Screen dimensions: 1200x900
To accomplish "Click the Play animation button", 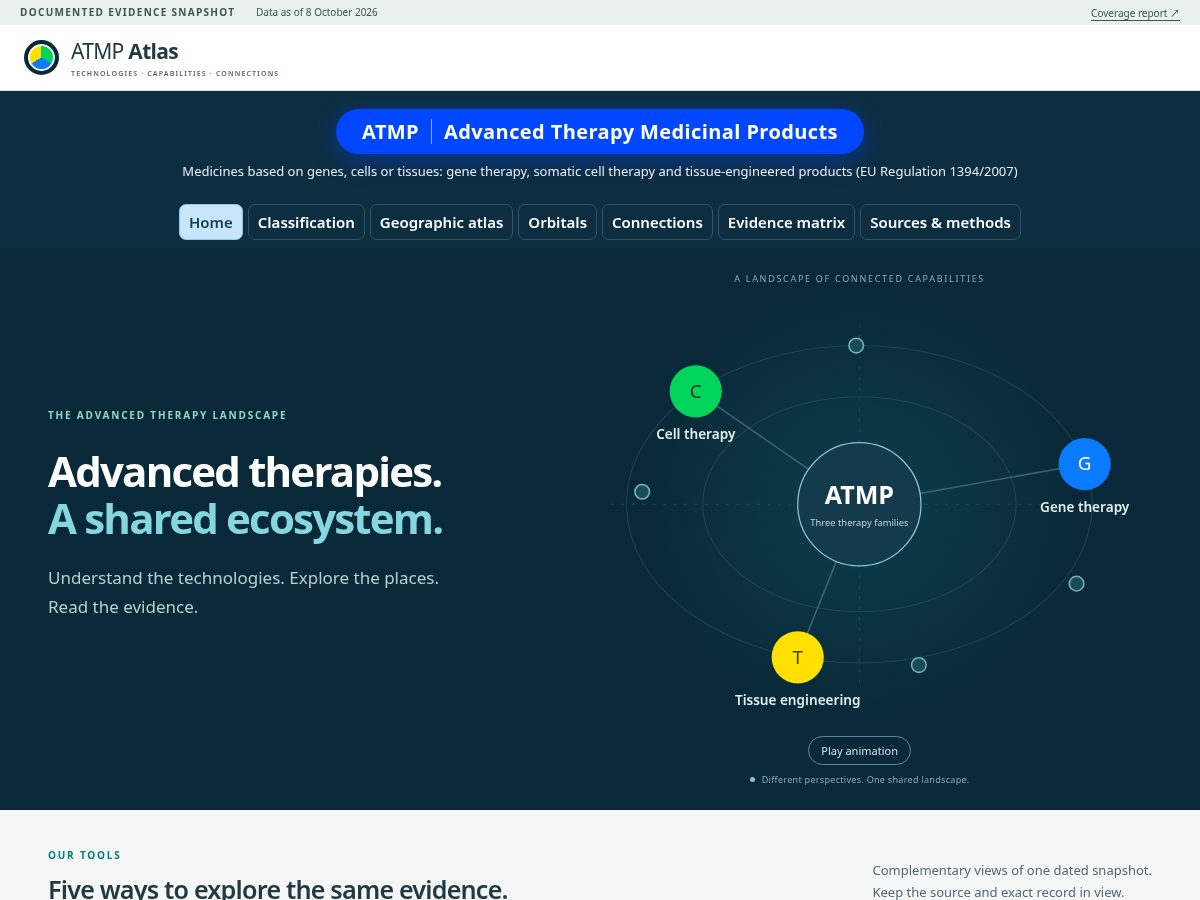I will (x=859, y=751).
